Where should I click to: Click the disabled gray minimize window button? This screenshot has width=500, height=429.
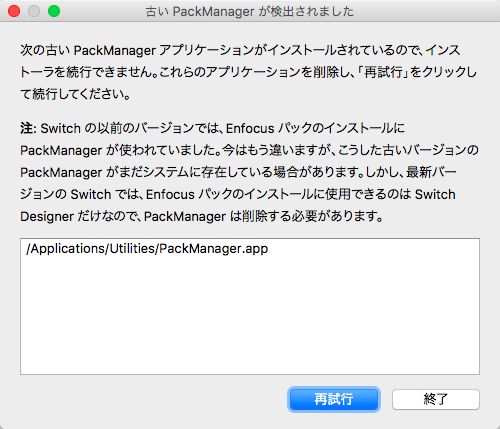34,11
